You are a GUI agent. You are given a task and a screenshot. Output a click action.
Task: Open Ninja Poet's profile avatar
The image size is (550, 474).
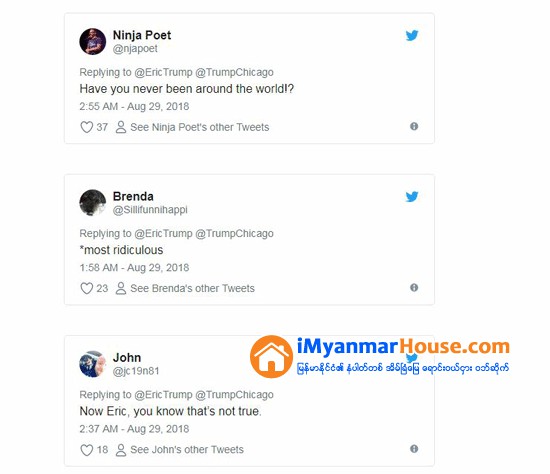(x=93, y=41)
